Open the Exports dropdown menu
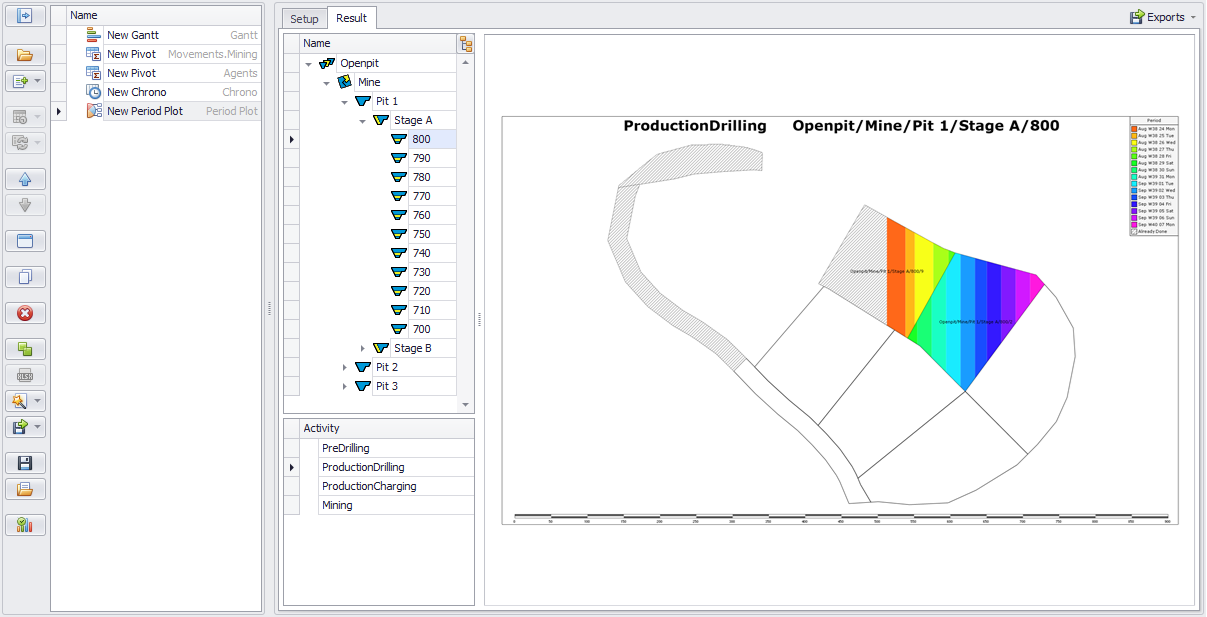This screenshot has width=1207, height=617. coord(1163,17)
